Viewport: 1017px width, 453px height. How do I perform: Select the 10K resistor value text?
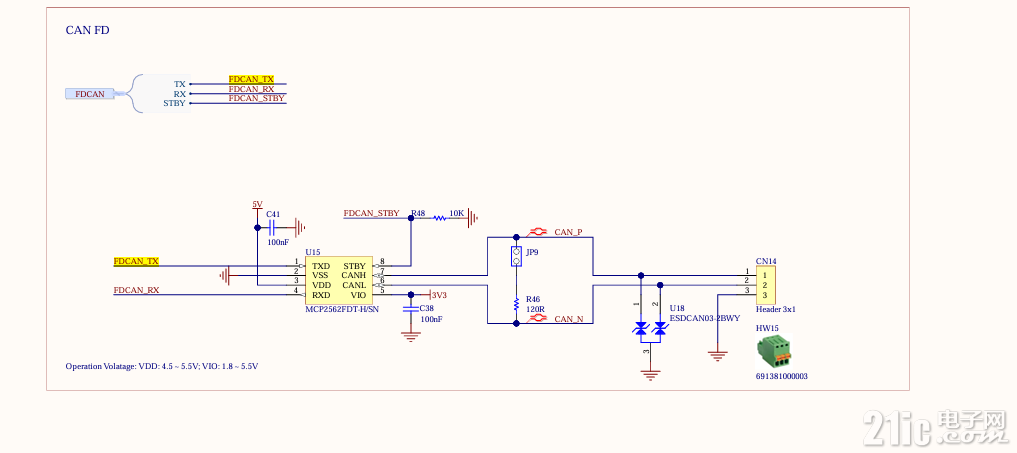click(457, 213)
